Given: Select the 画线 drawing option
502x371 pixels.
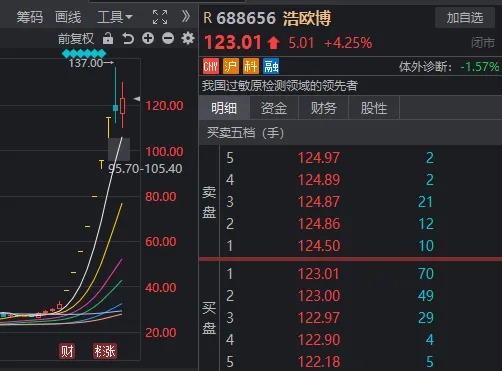Looking at the screenshot, I should click(68, 17).
